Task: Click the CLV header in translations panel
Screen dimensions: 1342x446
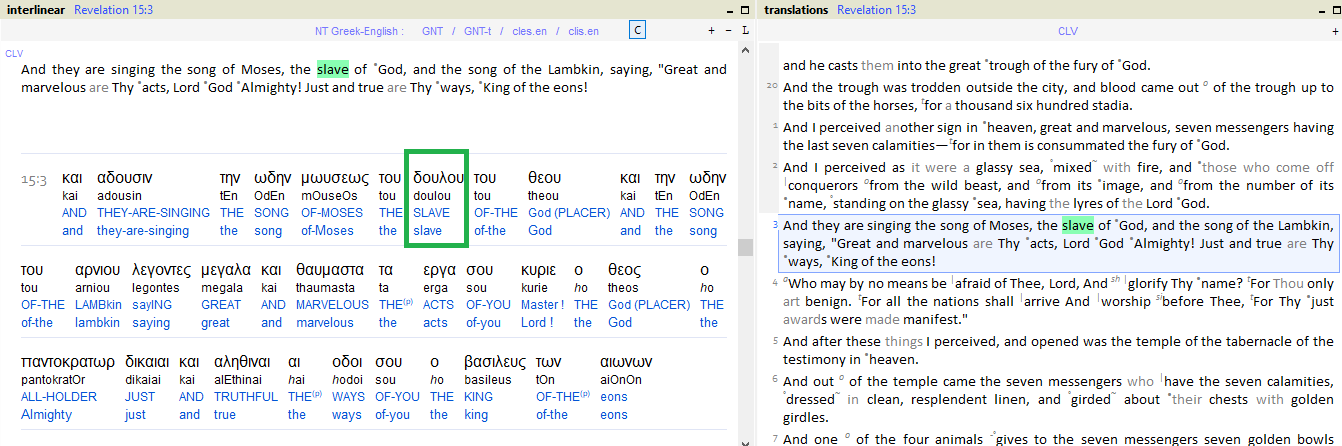Action: (x=1068, y=31)
